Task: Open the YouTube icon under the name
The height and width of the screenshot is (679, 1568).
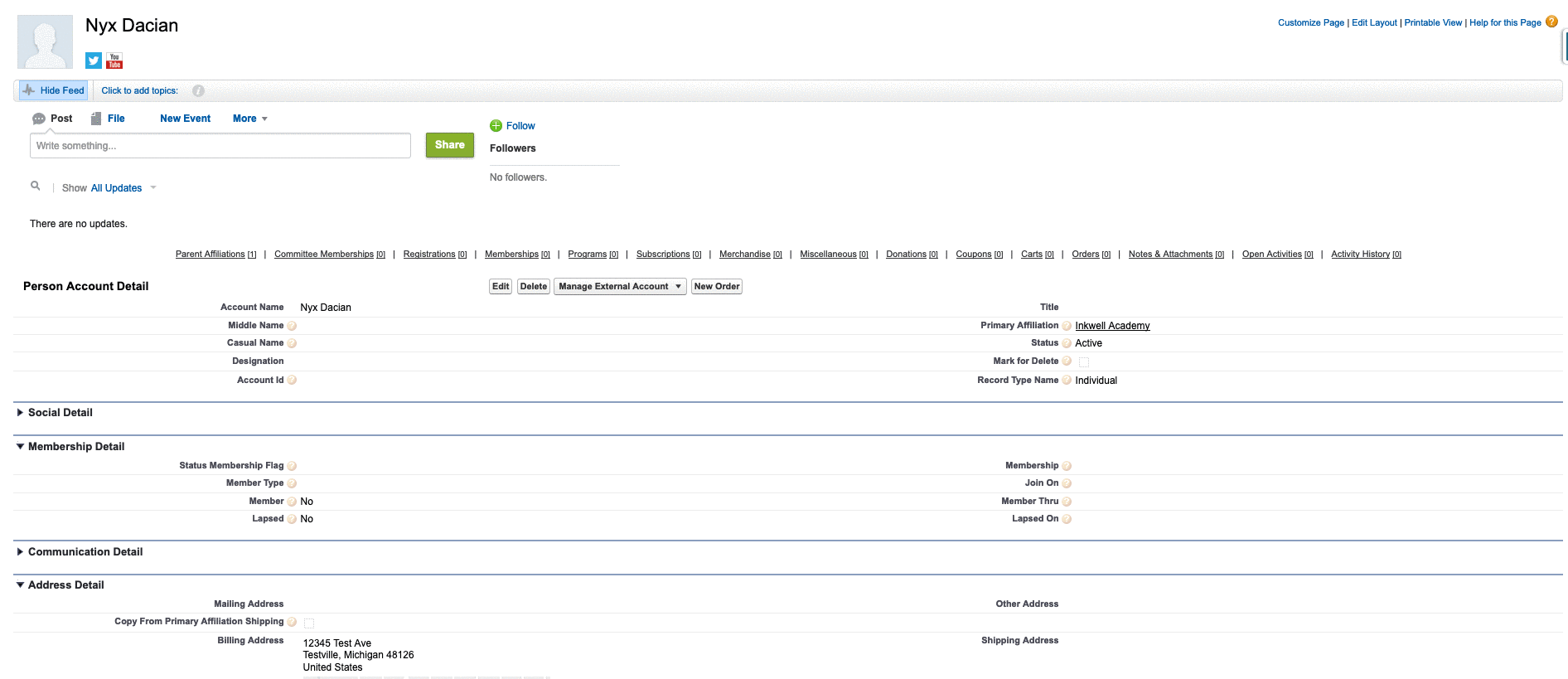Action: click(114, 61)
